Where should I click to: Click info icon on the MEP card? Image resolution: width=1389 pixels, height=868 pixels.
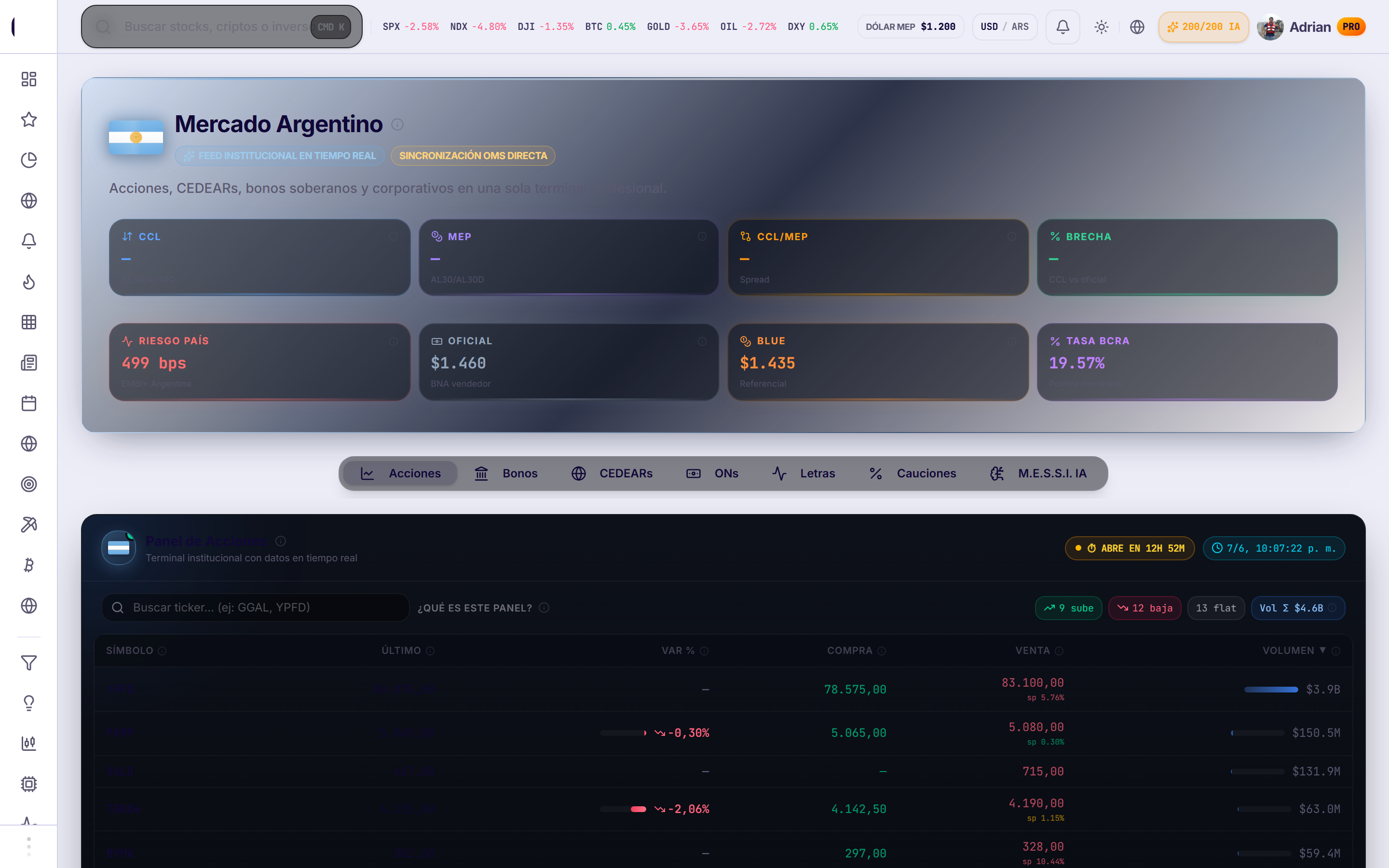[x=702, y=236]
